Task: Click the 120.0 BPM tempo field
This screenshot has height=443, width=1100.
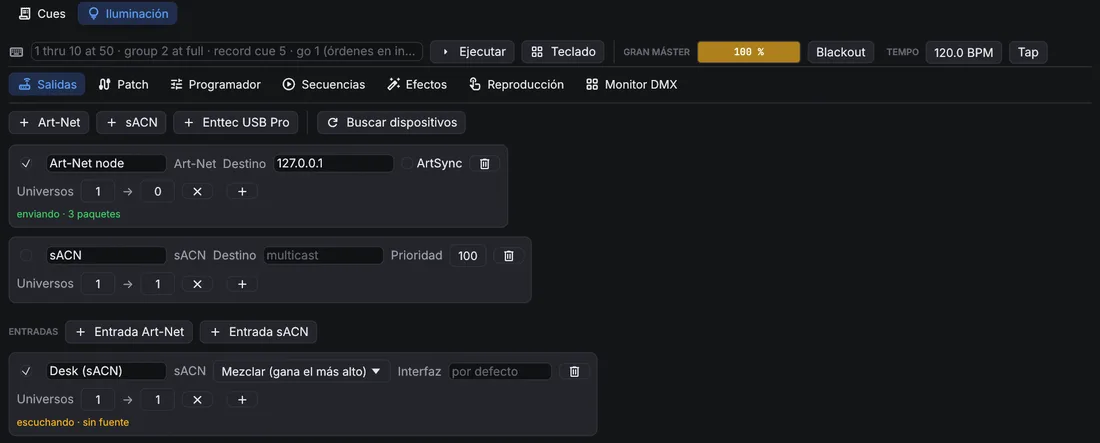Action: pos(964,52)
